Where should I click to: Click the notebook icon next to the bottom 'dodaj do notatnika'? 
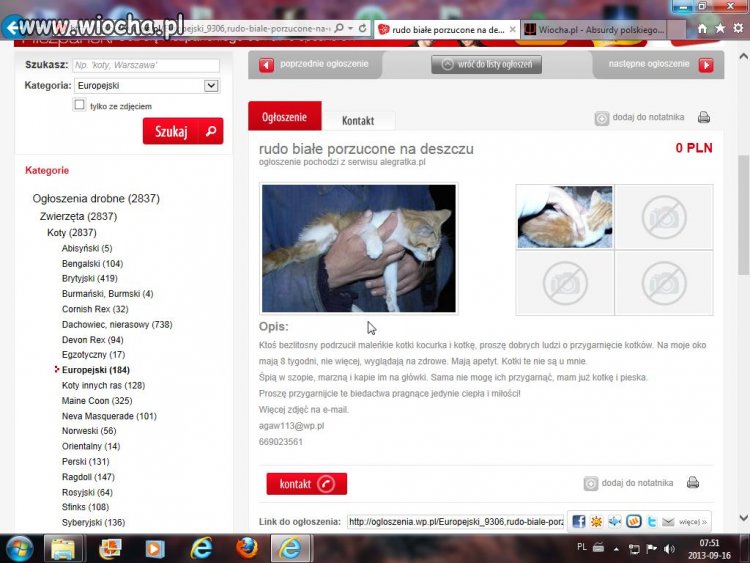591,484
